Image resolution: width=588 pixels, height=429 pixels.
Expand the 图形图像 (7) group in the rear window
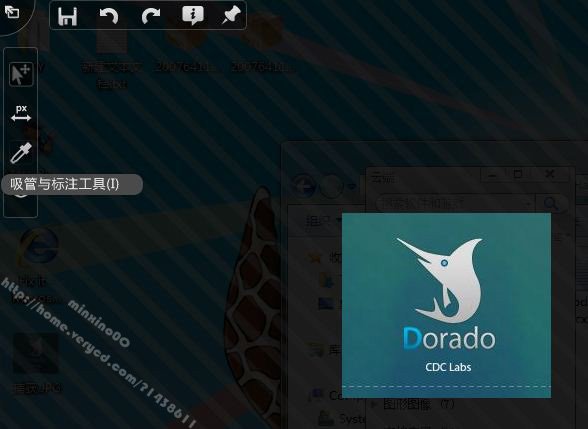[374, 404]
